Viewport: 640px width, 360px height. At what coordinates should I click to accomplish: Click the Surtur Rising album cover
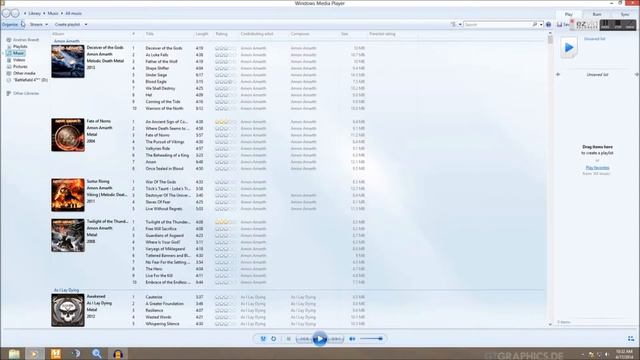click(68, 195)
